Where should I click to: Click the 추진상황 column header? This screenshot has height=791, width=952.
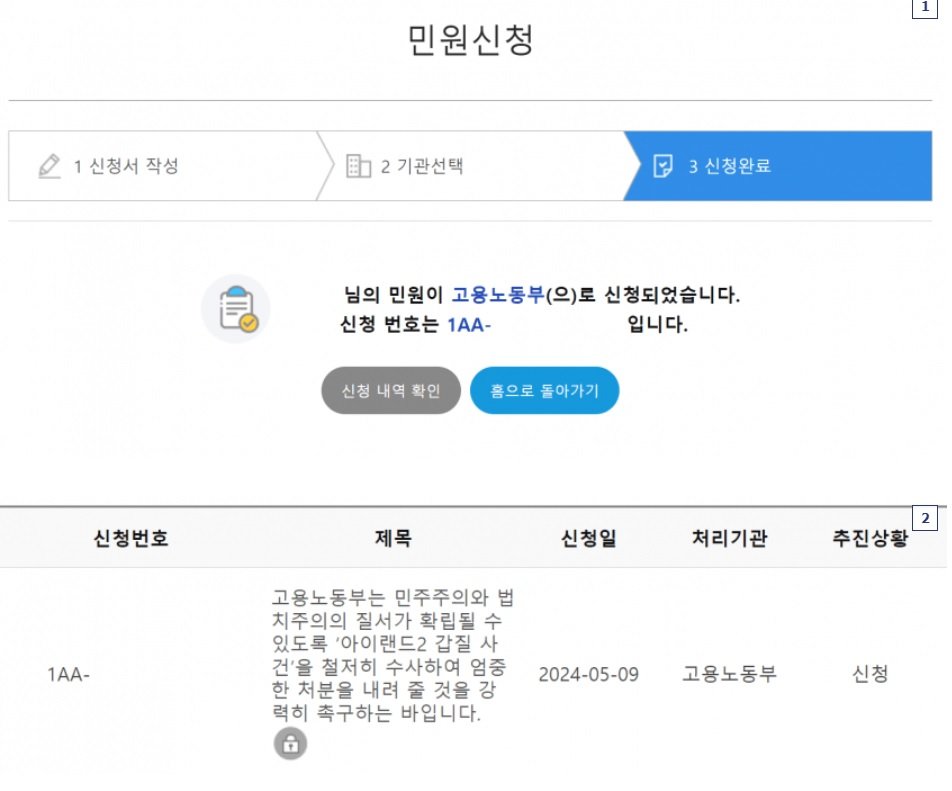[869, 539]
